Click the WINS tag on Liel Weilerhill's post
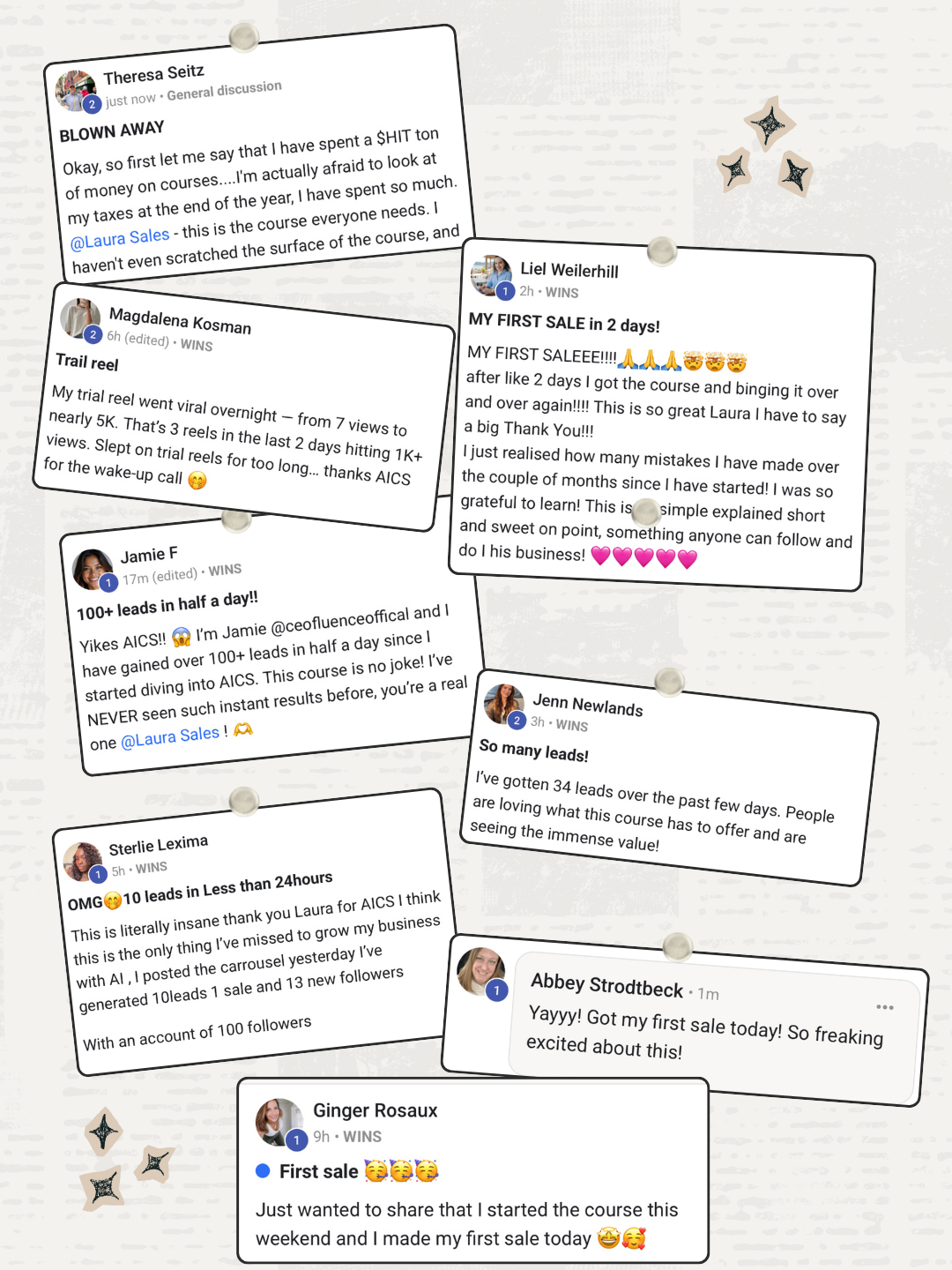 tap(562, 293)
